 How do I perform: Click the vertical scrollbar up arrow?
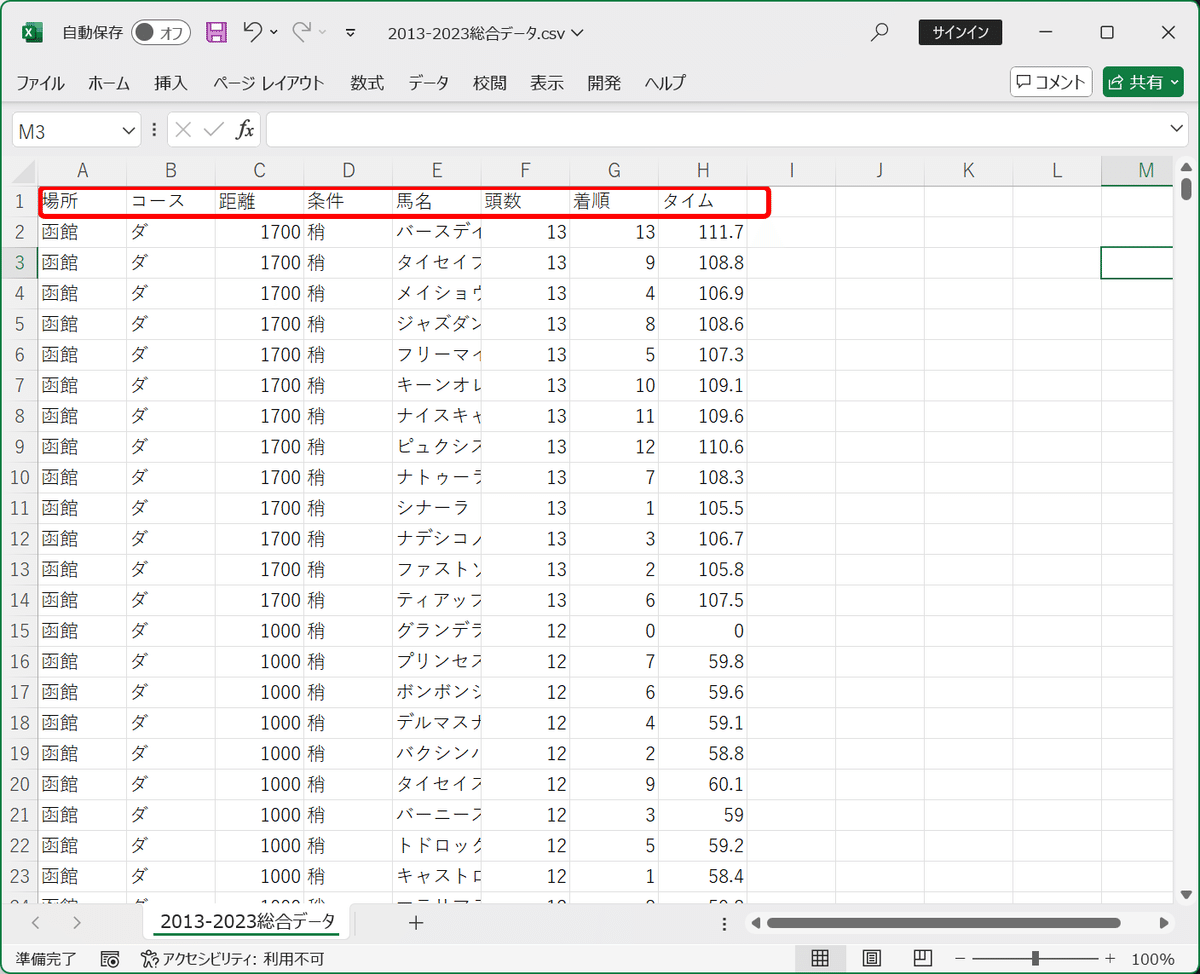[x=1186, y=167]
